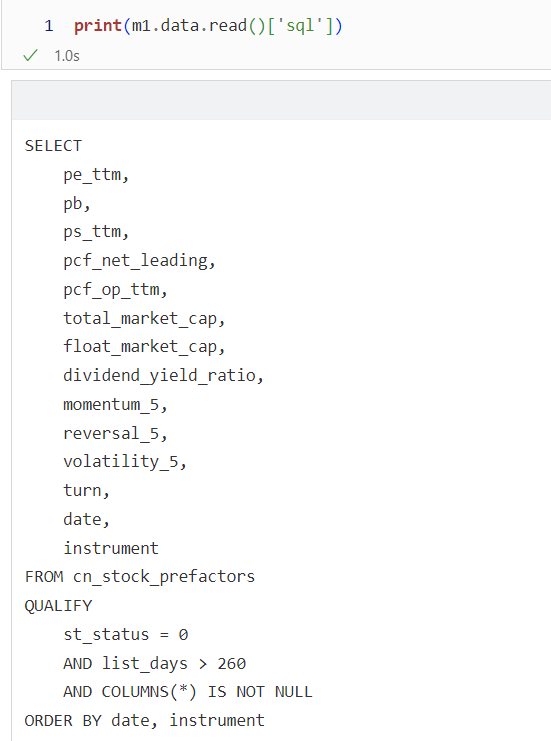The image size is (551, 741).
Task: Click the SELECT keyword in the output
Action: [x=53, y=146]
